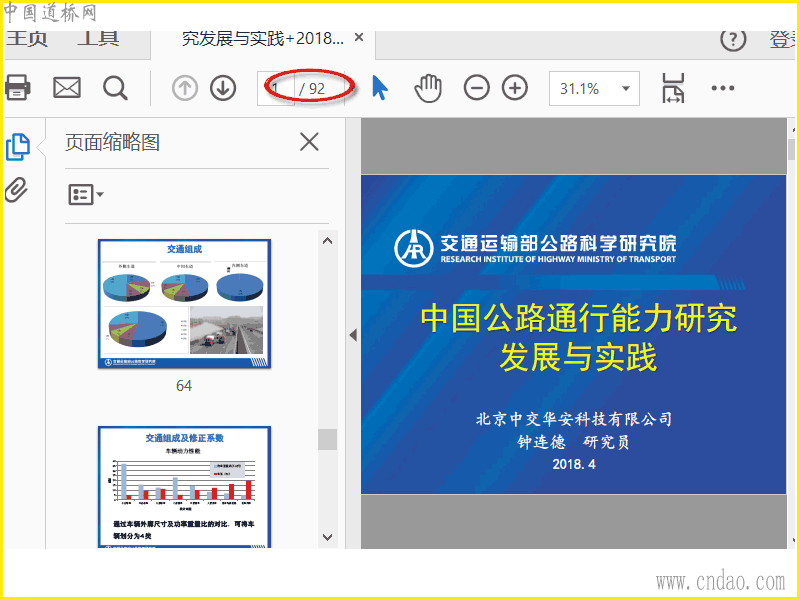This screenshot has height=600, width=800.
Task: Click the thumbnail panel scrollbar thumb
Action: point(328,439)
